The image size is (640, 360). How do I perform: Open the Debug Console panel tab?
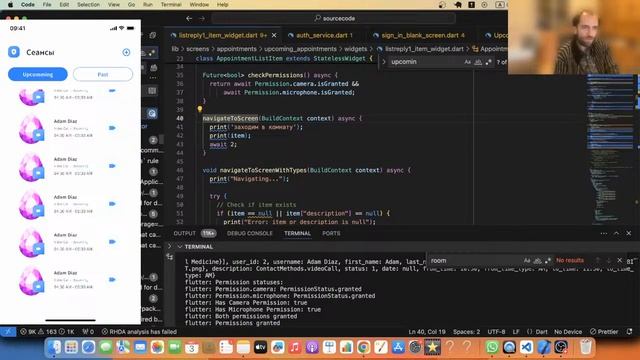point(249,233)
